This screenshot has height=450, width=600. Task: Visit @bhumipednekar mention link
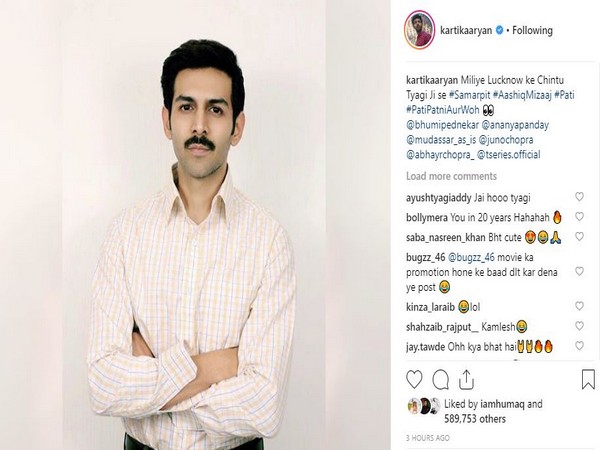pos(441,125)
